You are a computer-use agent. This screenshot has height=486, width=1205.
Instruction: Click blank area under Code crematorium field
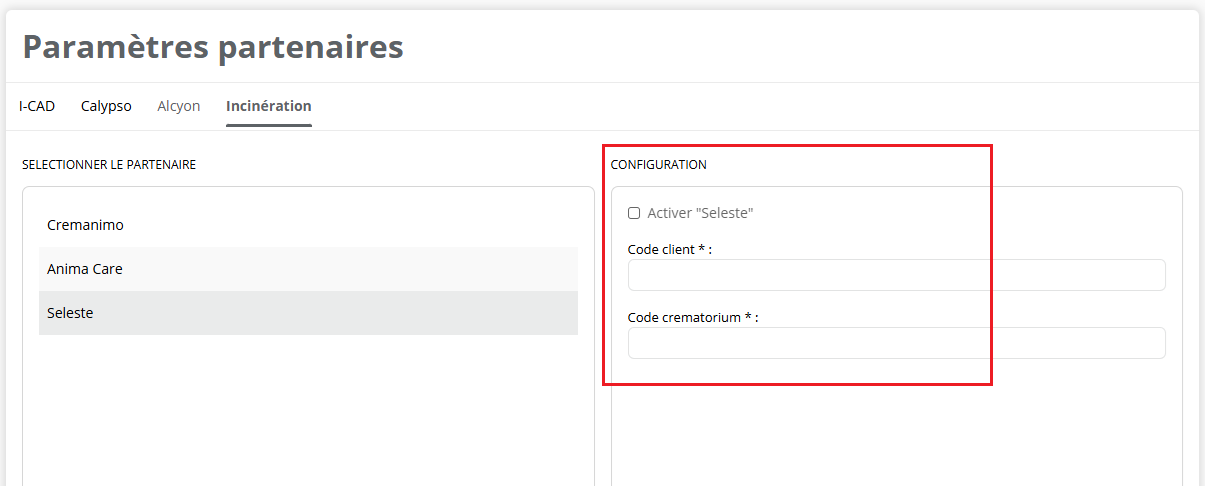(896, 420)
